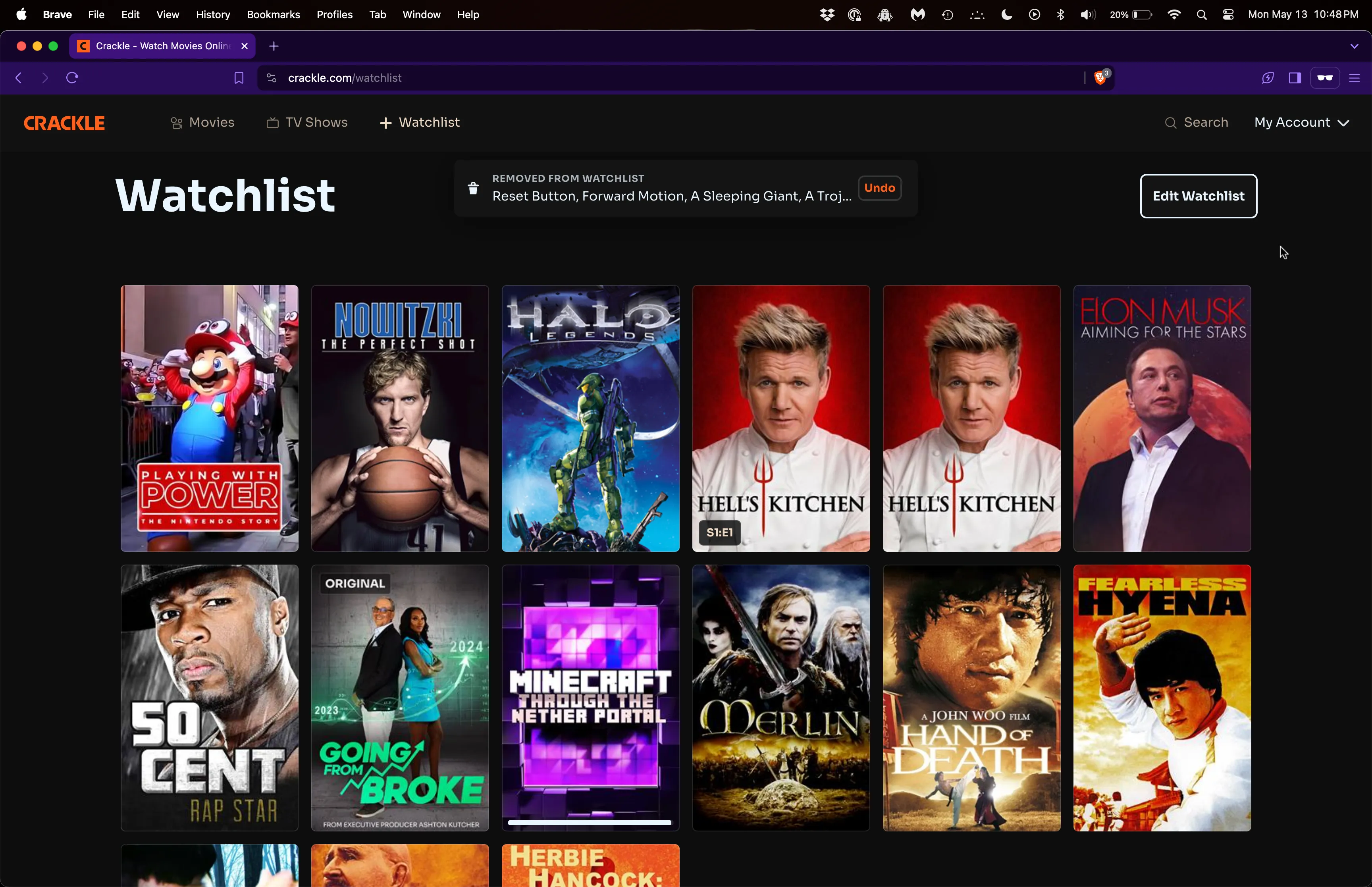Open the History menu

(x=212, y=14)
